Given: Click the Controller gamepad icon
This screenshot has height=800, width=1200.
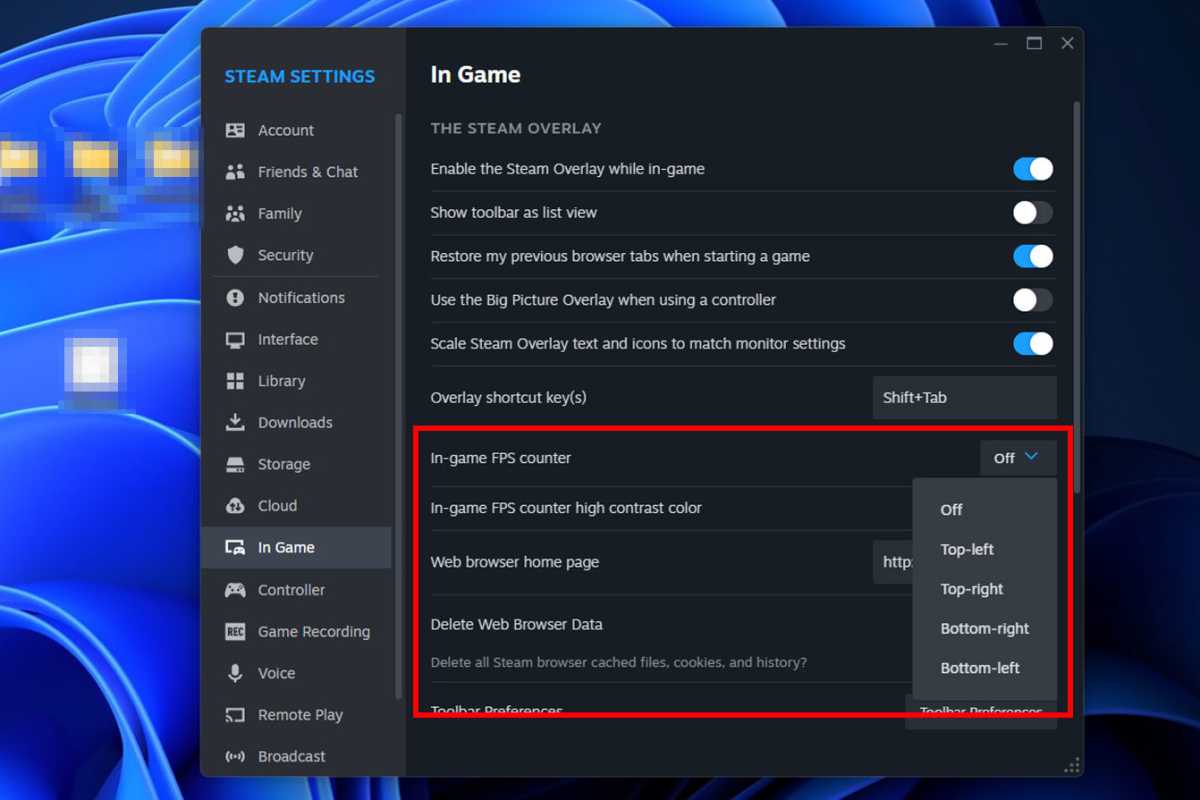Looking at the screenshot, I should point(235,590).
